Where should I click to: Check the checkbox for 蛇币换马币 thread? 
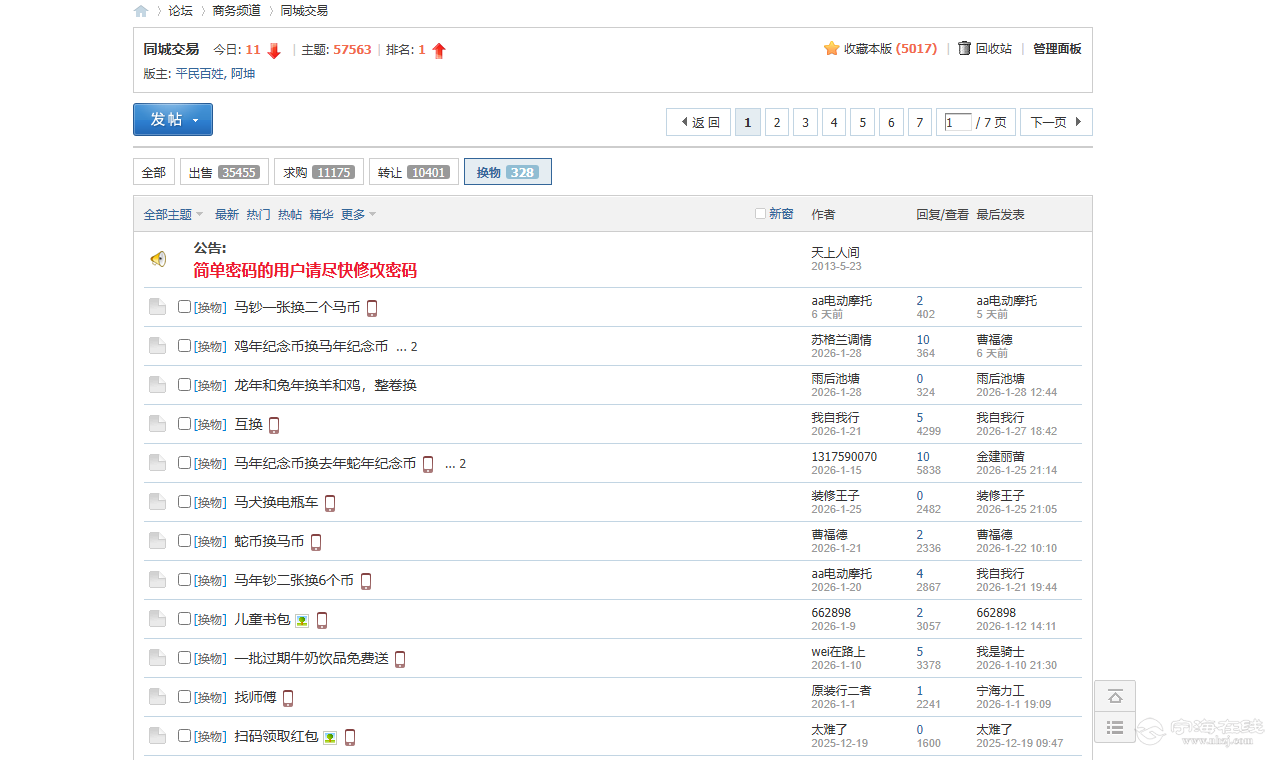pos(184,540)
